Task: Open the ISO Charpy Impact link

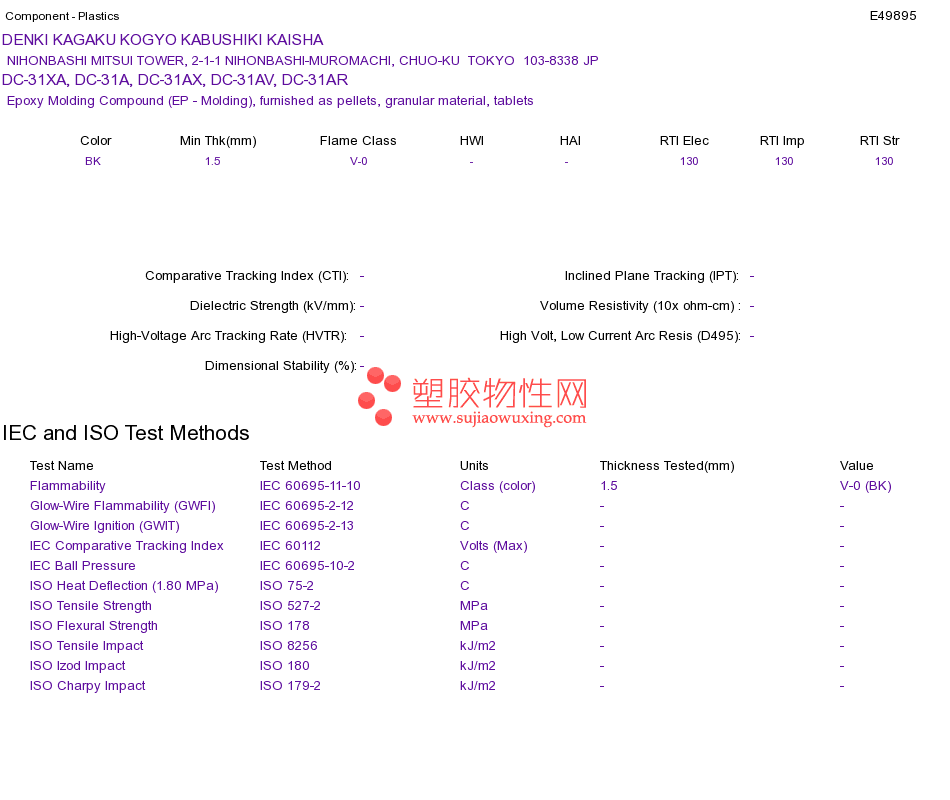Action: 88,685
